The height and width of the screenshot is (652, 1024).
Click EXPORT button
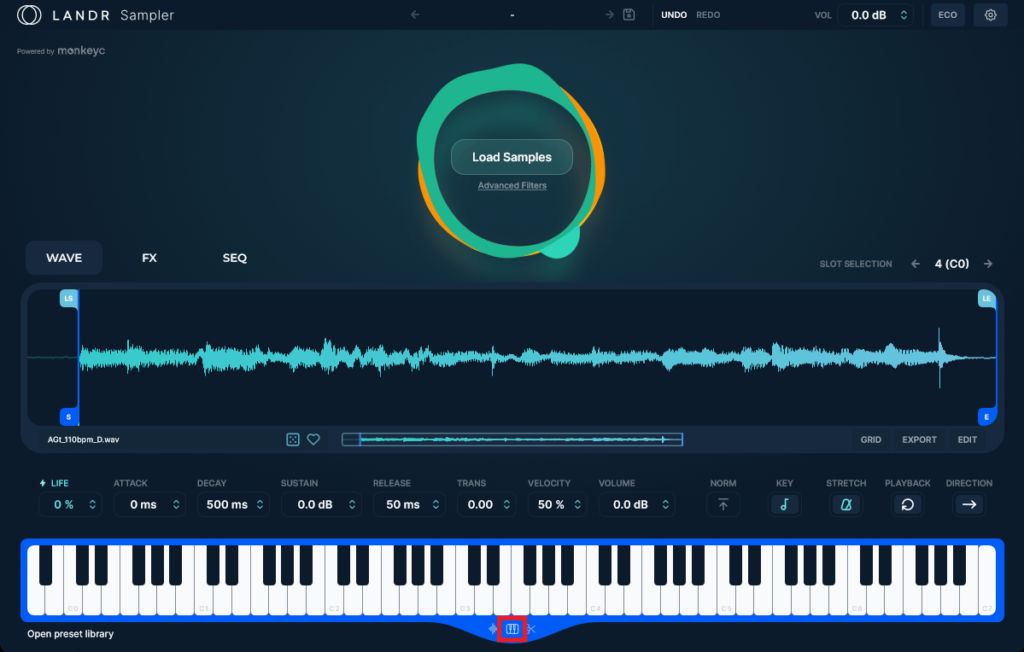tap(919, 440)
